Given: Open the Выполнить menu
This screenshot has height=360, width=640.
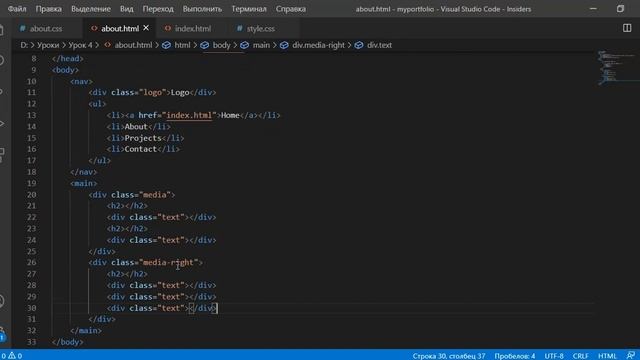Looking at the screenshot, I should [202, 9].
